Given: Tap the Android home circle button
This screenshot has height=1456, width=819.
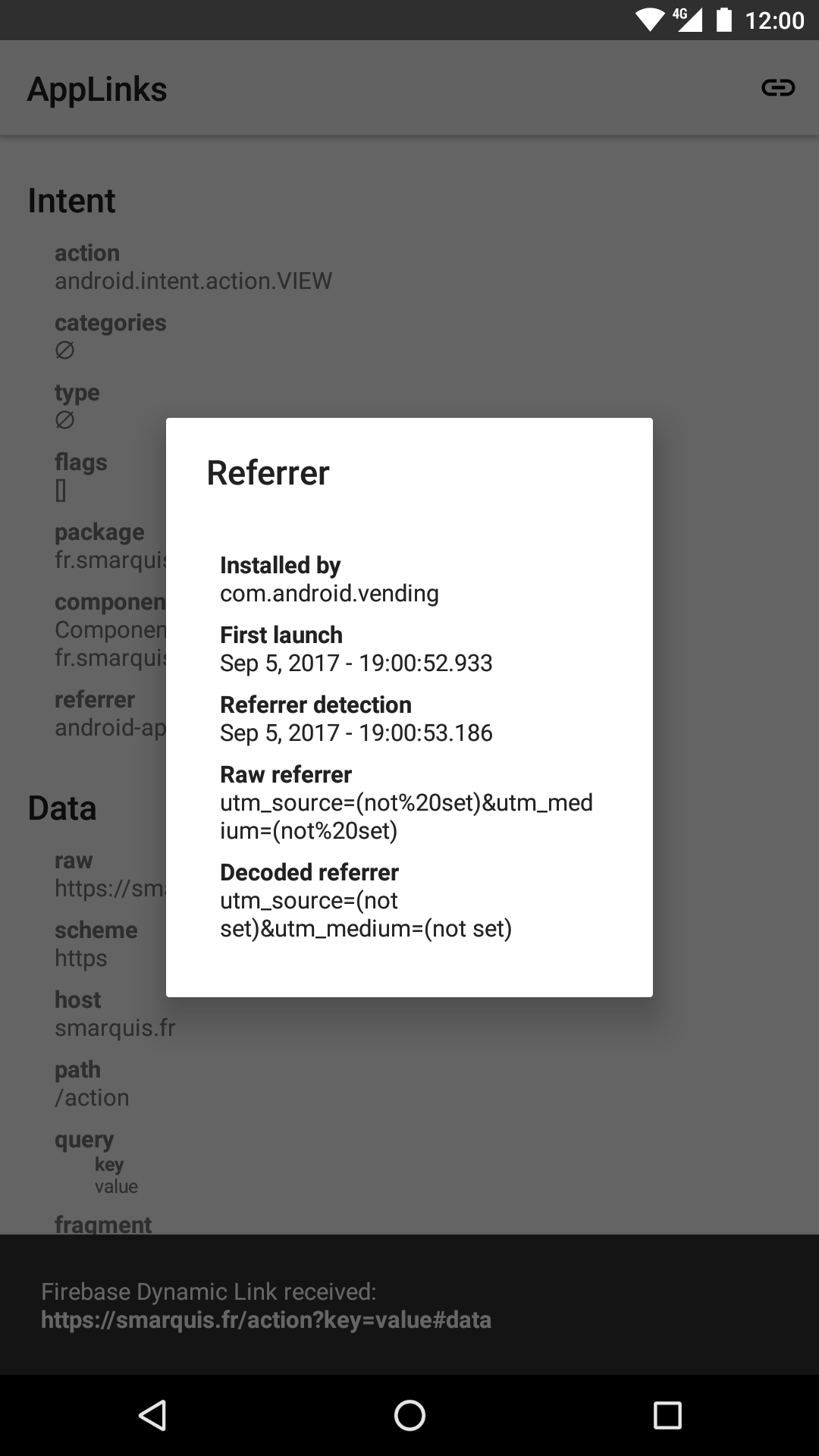Looking at the screenshot, I should point(409,1415).
